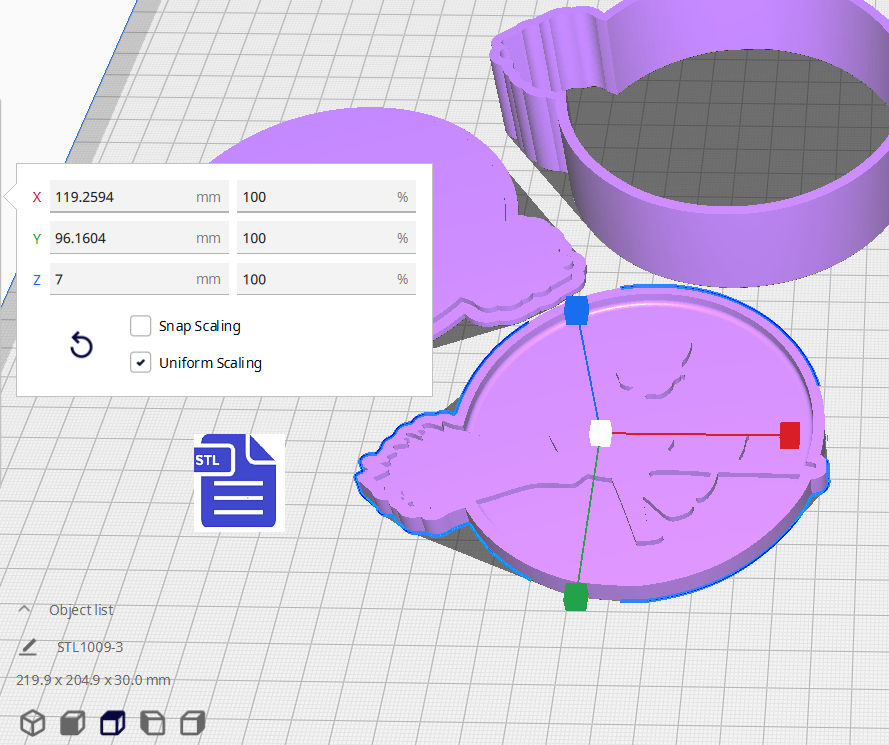Click the Z dimension field showing 7 mm
The height and width of the screenshot is (745, 889).
pyautogui.click(x=122, y=279)
